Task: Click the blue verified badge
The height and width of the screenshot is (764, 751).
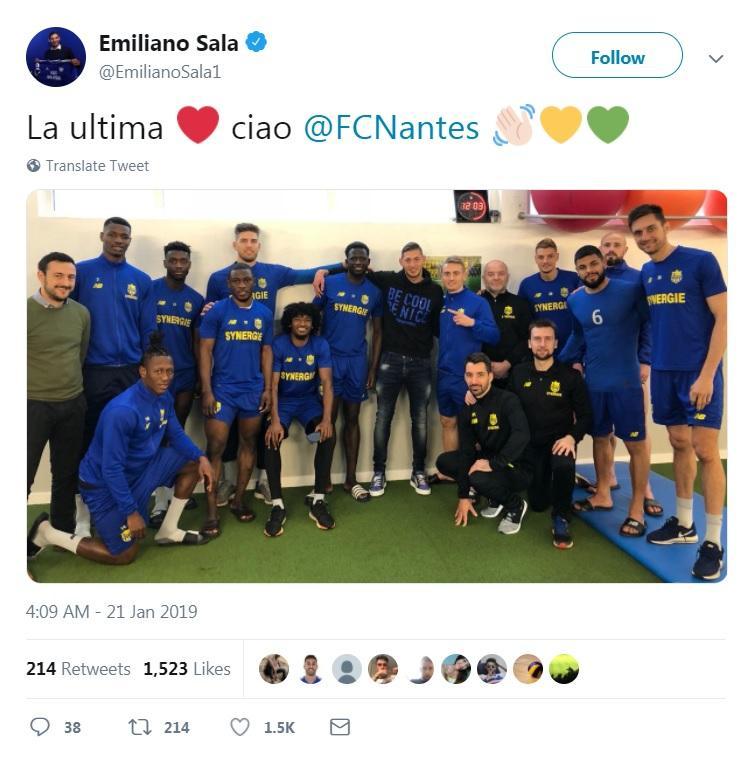Action: click(256, 42)
